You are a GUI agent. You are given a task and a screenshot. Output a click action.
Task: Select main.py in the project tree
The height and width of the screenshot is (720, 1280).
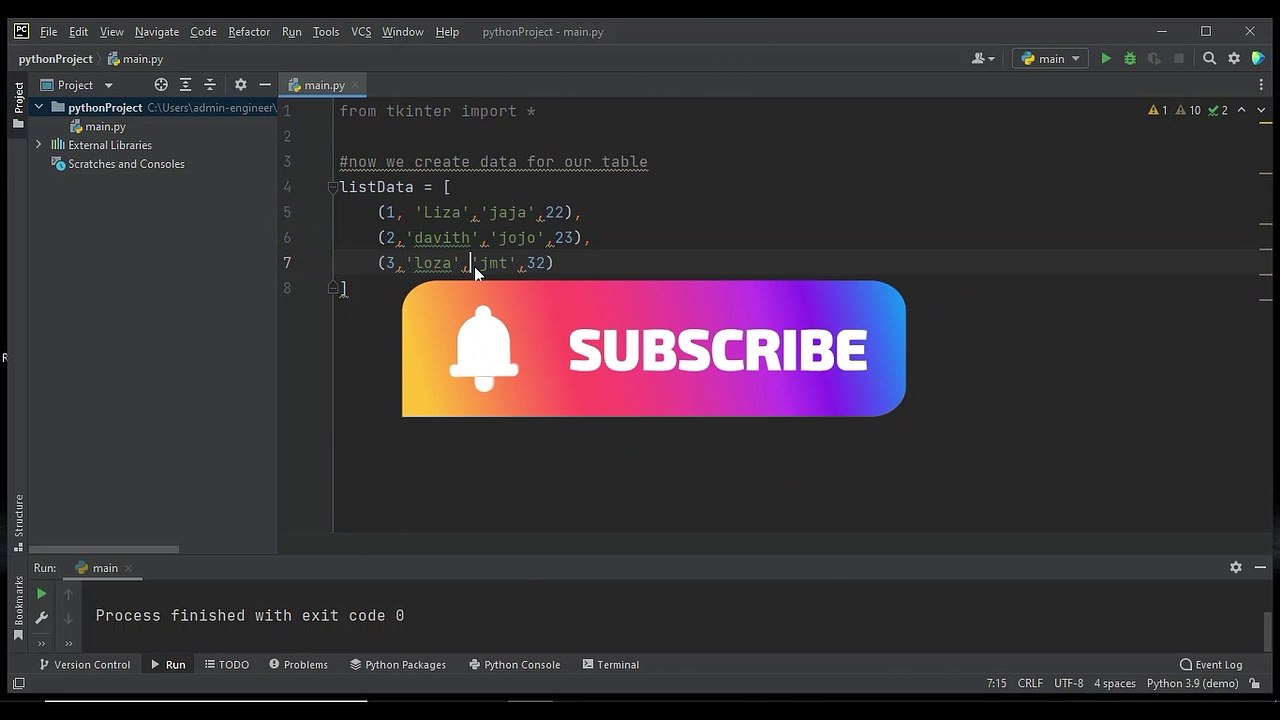pos(98,127)
